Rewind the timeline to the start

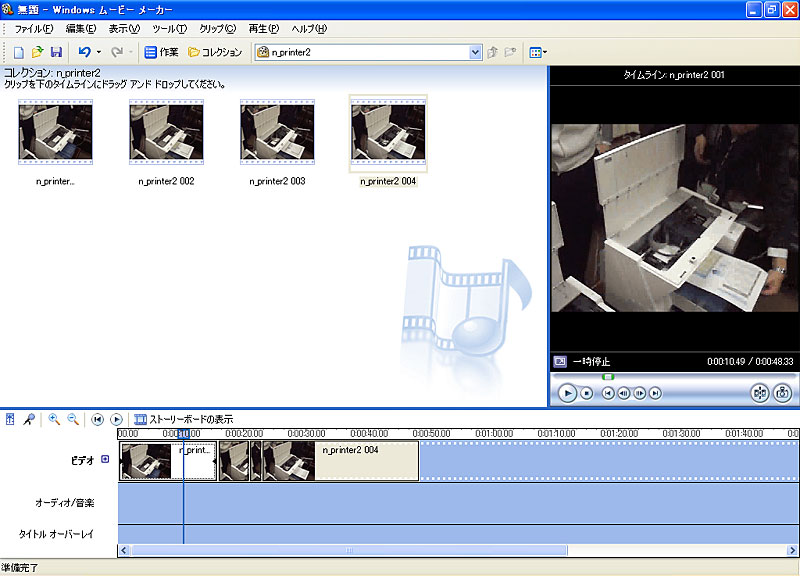pos(97,420)
